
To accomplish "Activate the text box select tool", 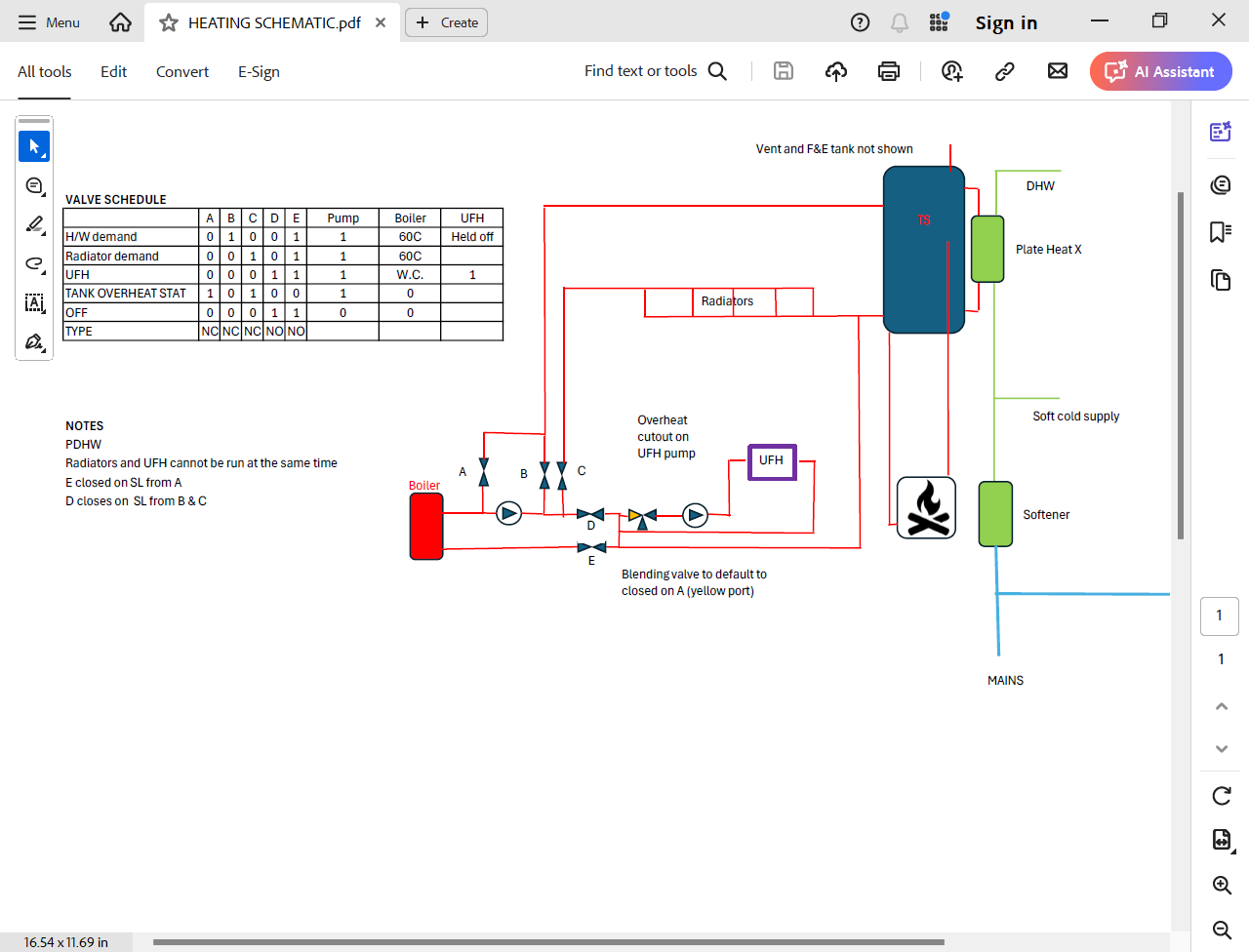I will point(34,302).
